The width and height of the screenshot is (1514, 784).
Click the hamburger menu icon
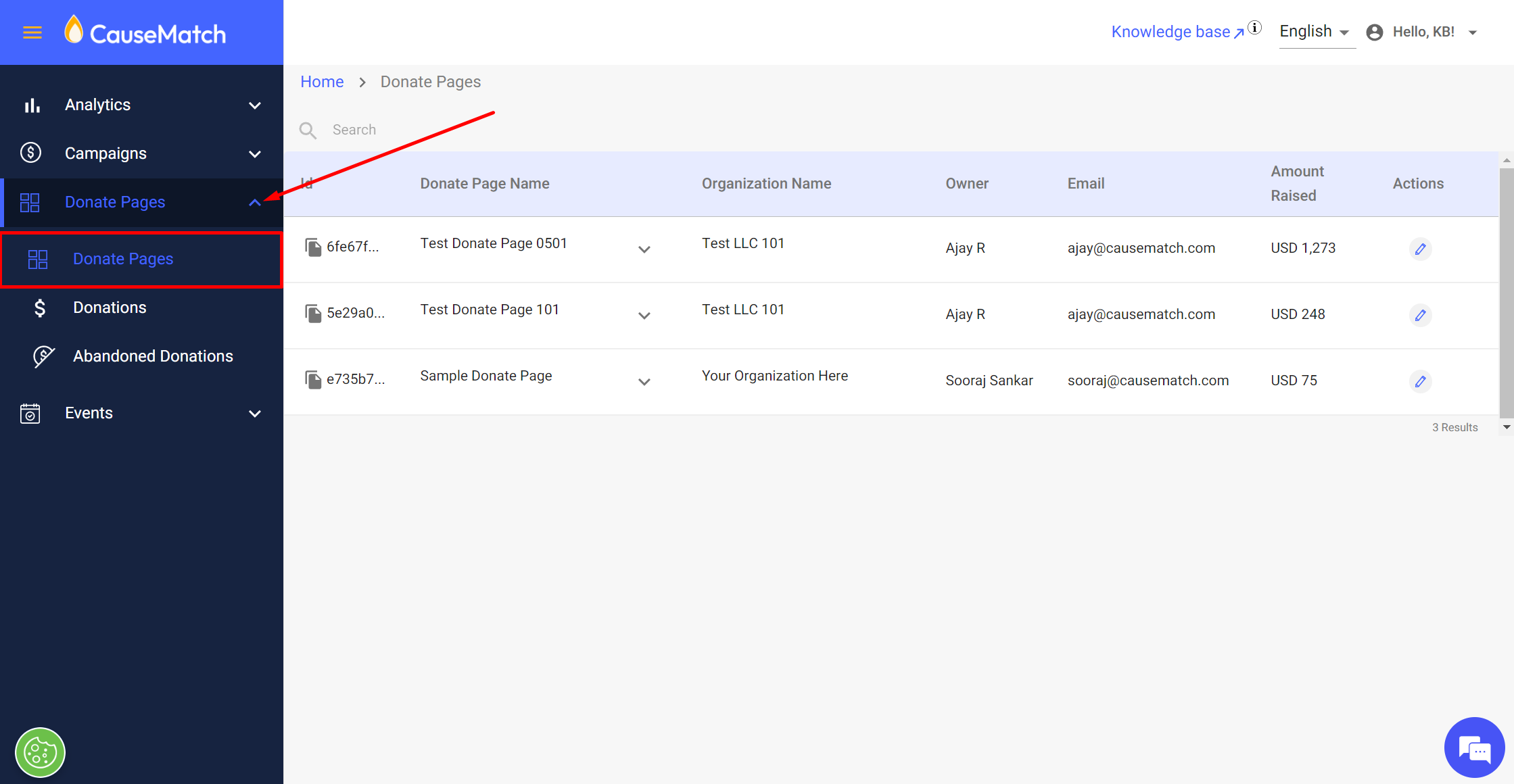(x=32, y=32)
